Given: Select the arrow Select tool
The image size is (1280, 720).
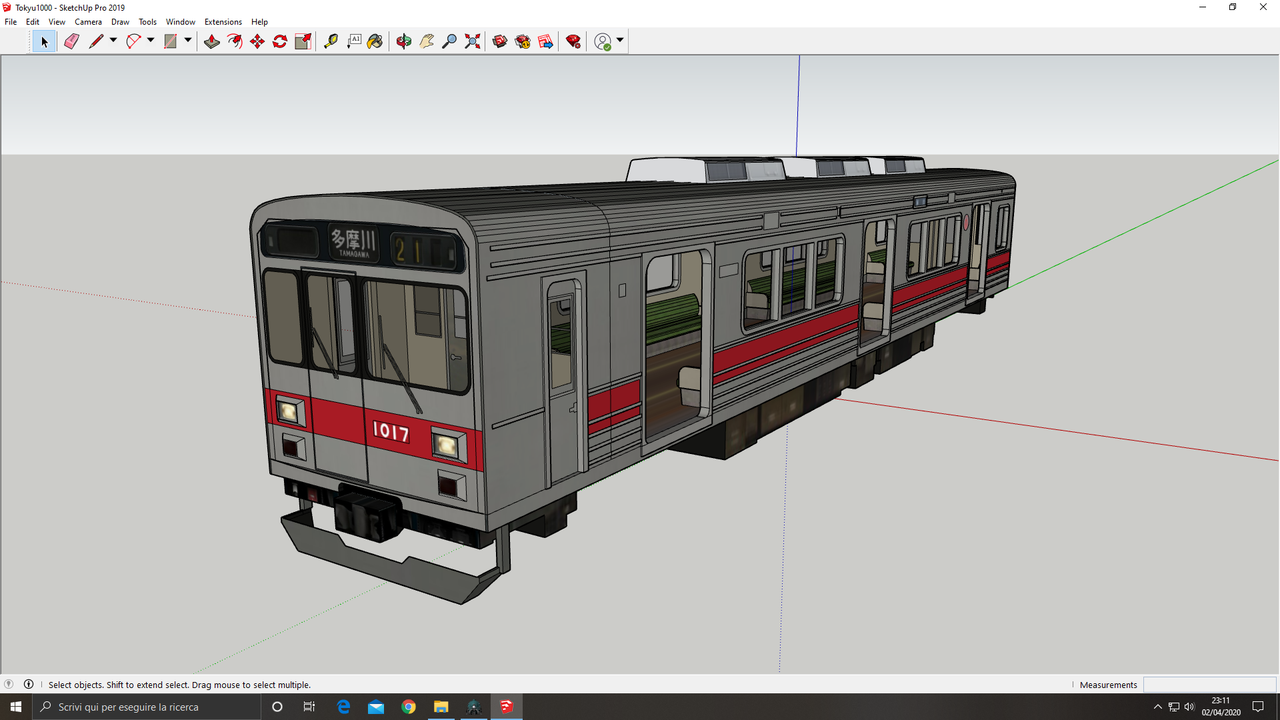Looking at the screenshot, I should 44,41.
